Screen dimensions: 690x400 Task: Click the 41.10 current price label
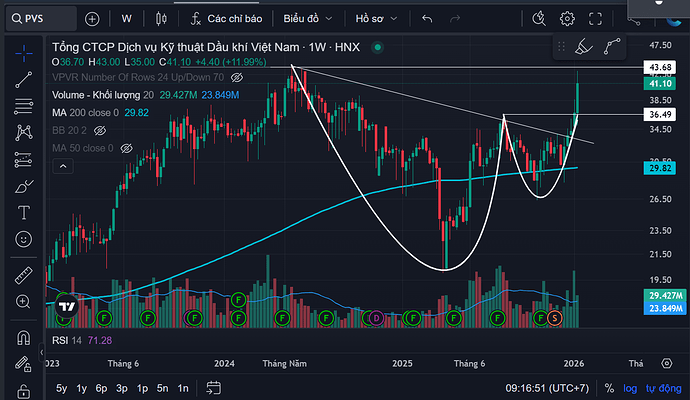coord(660,84)
